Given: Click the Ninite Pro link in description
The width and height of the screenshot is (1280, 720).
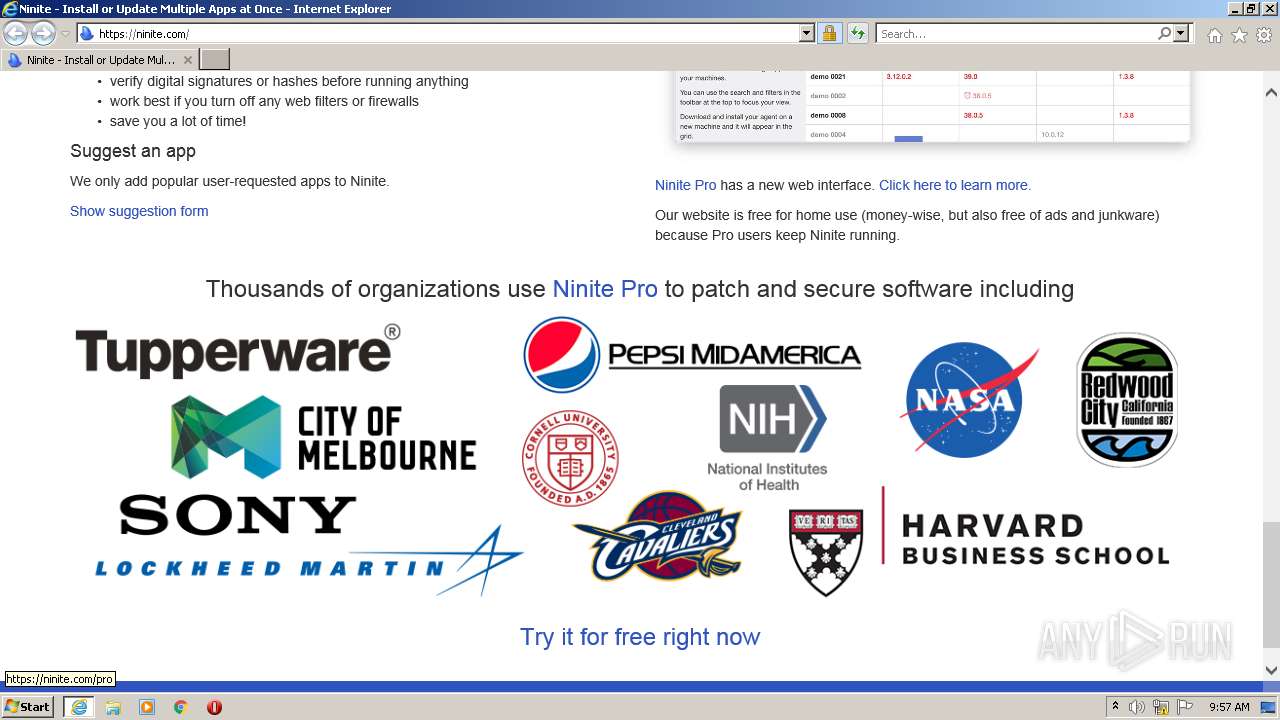Looking at the screenshot, I should (x=686, y=185).
